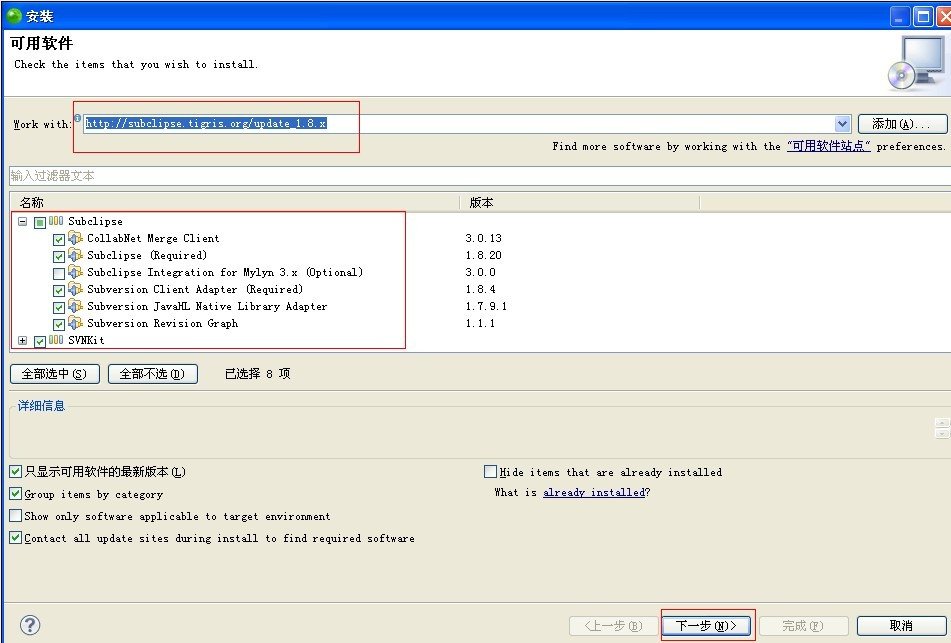Enable Hide items that are already installed
Viewport: 951px width, 643px height.
(490, 471)
